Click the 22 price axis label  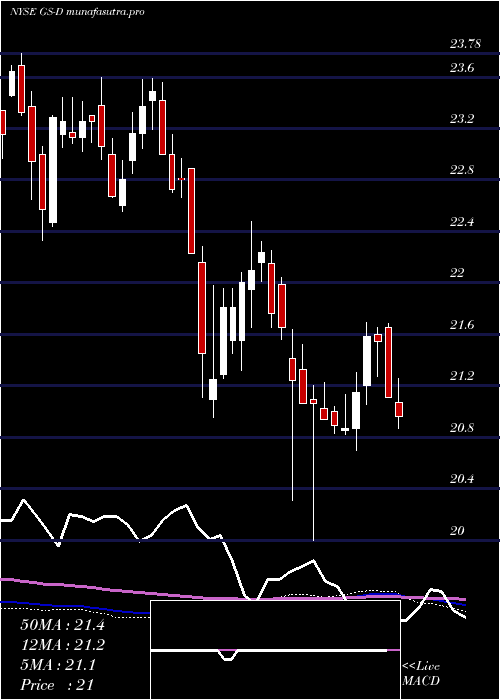tap(458, 273)
